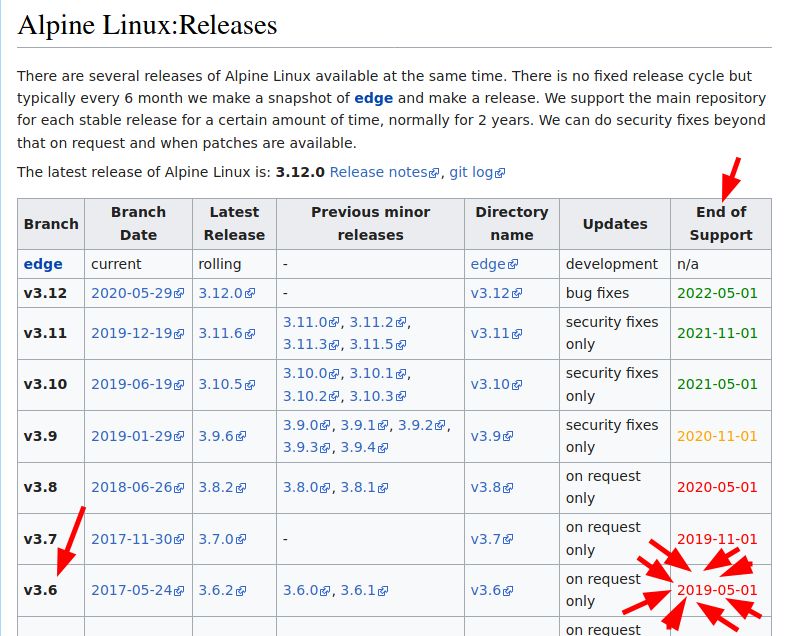
Task: Open the git log link
Action: pyautogui.click(x=477, y=172)
